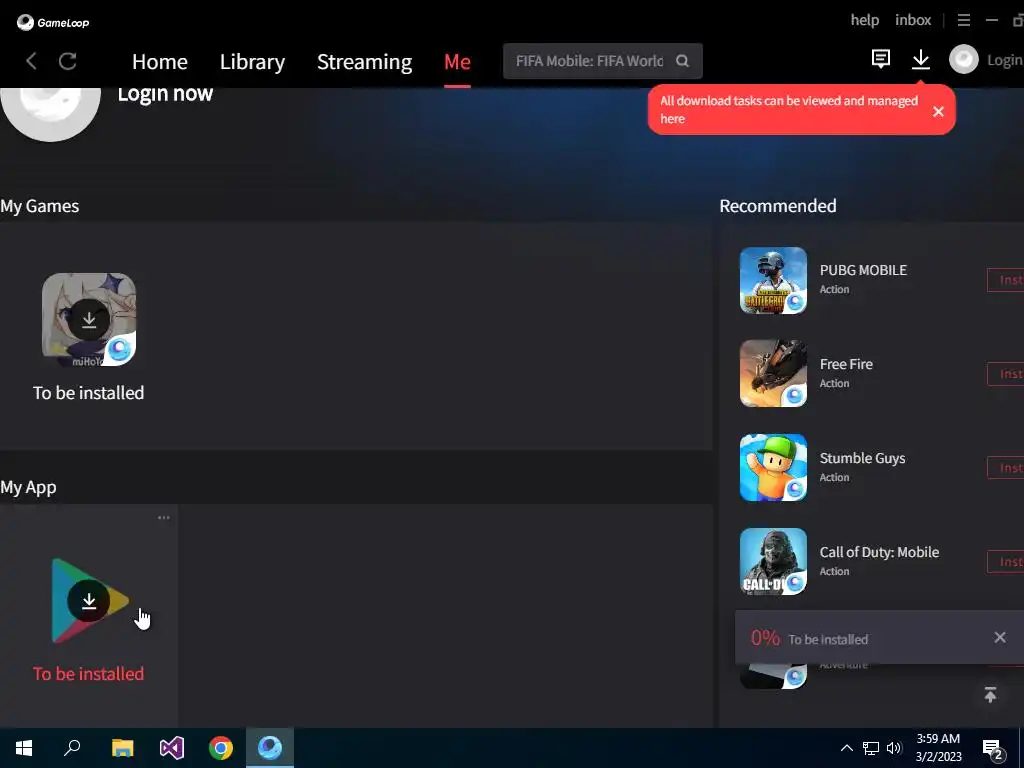
Task: Click the search magnifier icon
Action: pyautogui.click(x=682, y=61)
